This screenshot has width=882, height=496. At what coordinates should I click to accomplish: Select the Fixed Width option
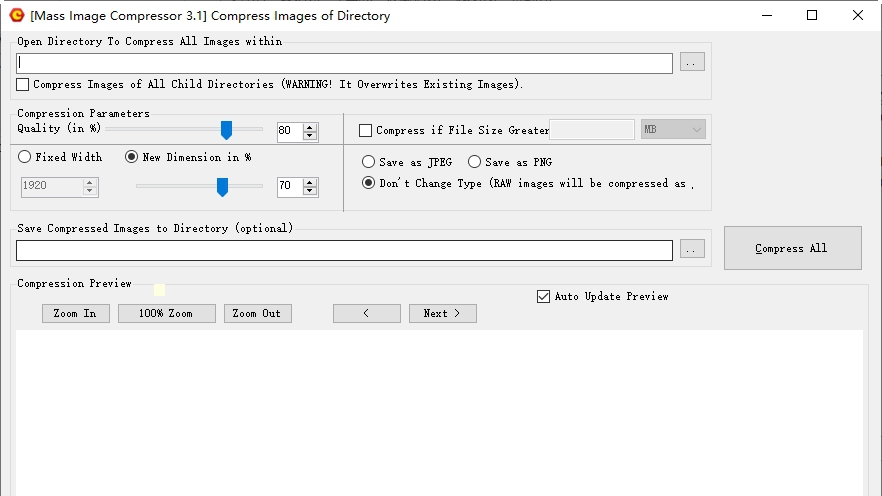click(25, 158)
